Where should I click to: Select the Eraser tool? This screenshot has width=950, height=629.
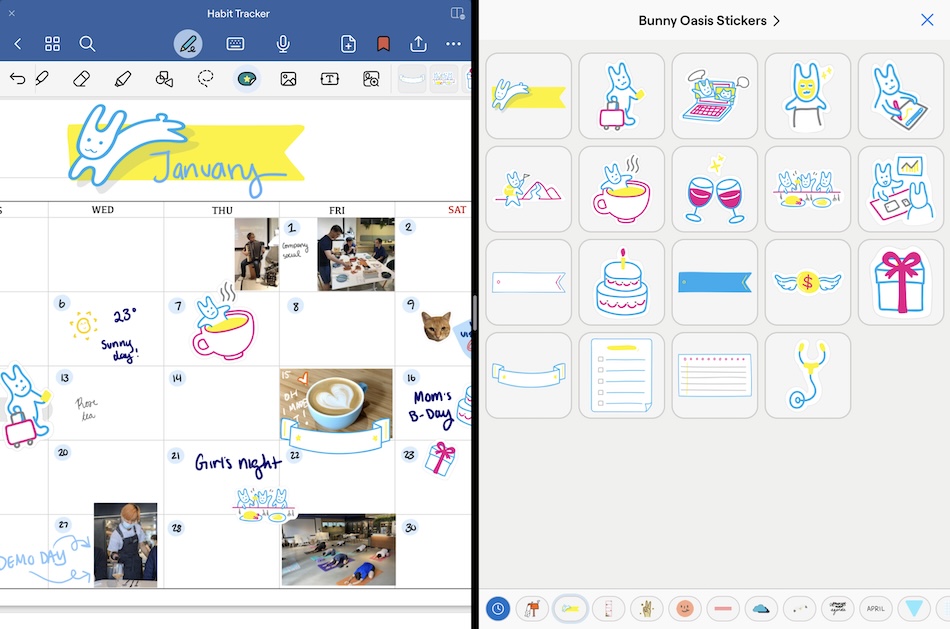pyautogui.click(x=82, y=78)
